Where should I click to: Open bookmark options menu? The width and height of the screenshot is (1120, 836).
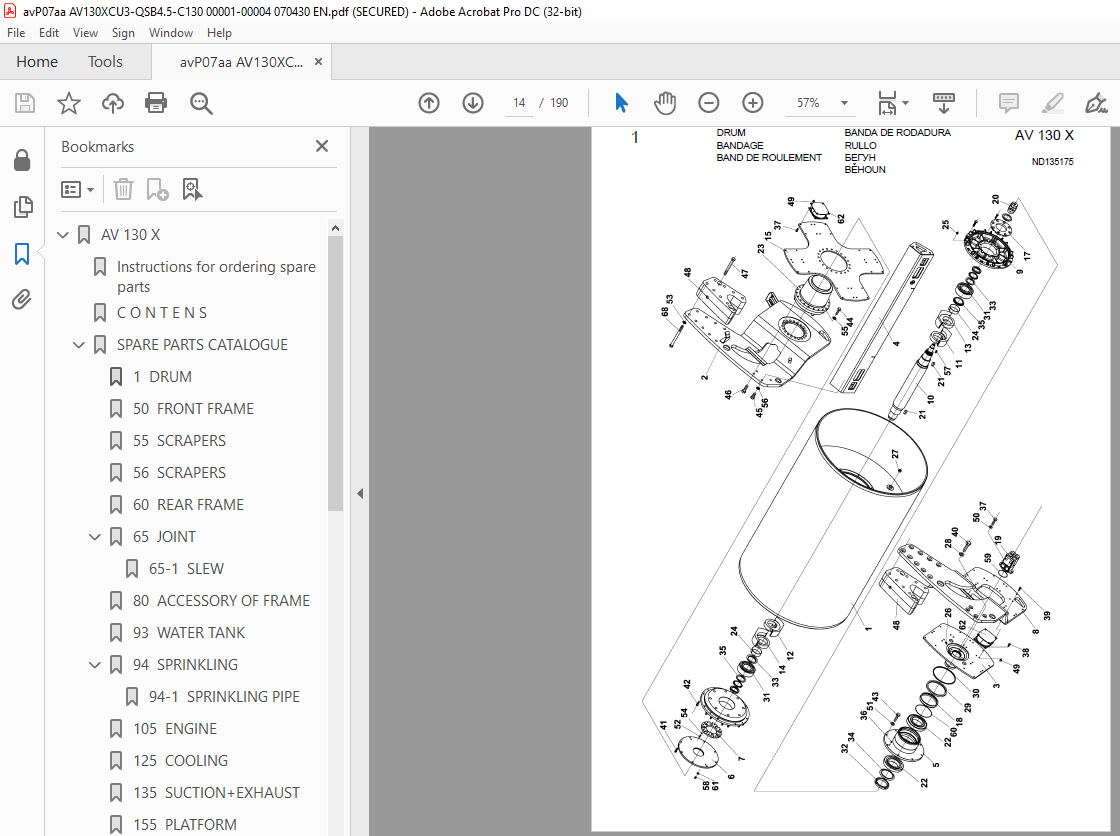tap(78, 189)
